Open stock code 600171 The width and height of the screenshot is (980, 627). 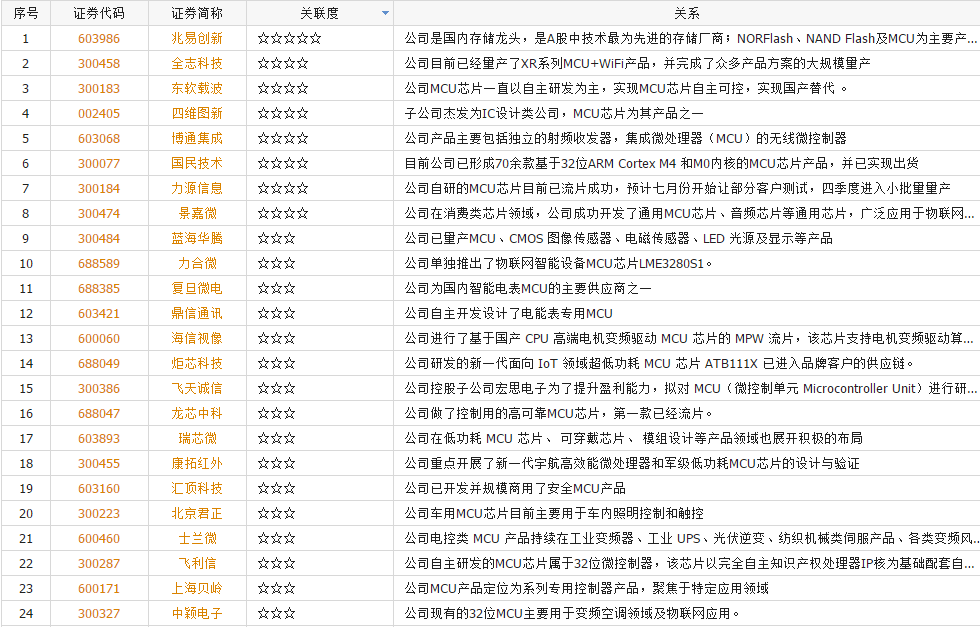tap(99, 588)
